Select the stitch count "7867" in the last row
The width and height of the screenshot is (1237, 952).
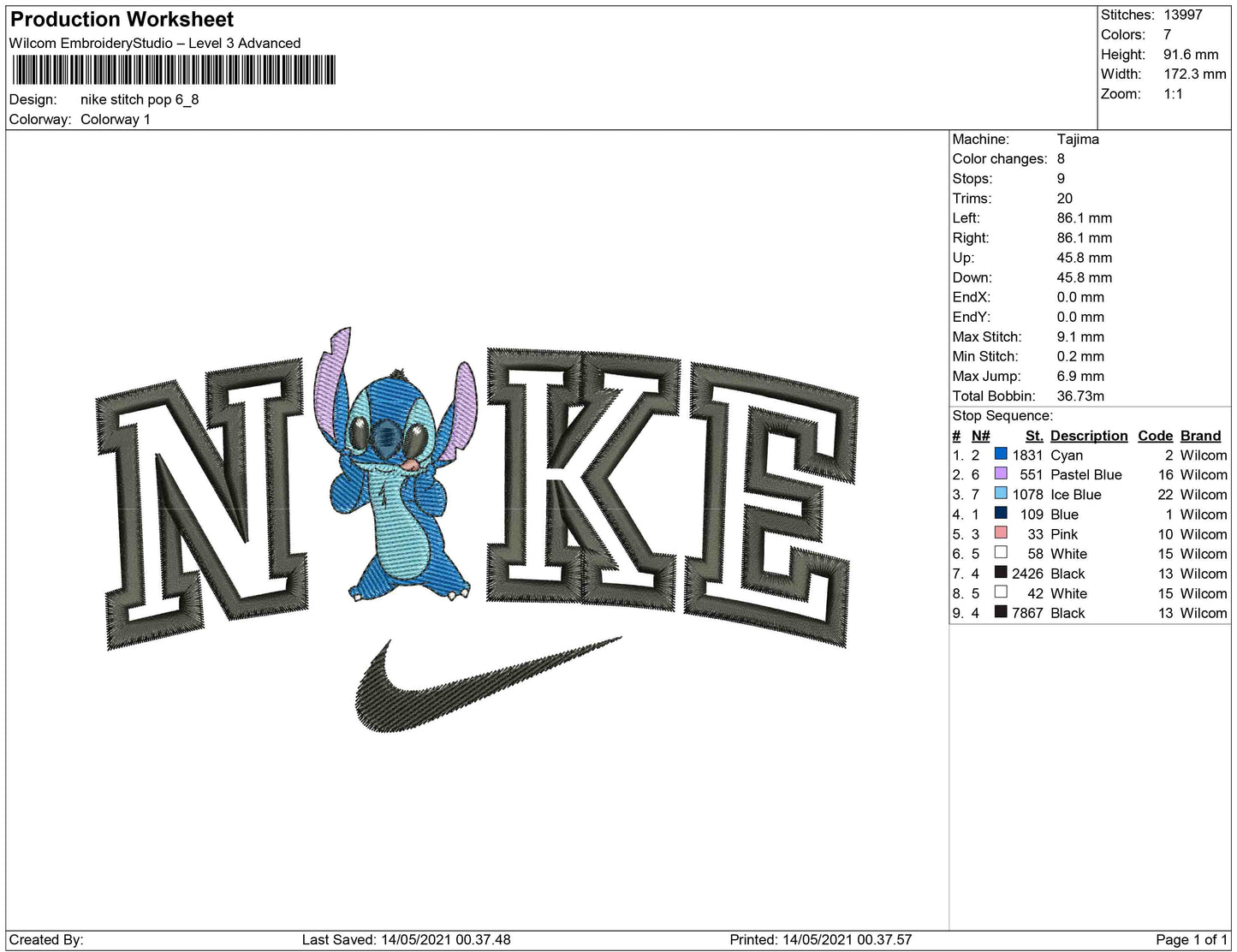click(1027, 613)
